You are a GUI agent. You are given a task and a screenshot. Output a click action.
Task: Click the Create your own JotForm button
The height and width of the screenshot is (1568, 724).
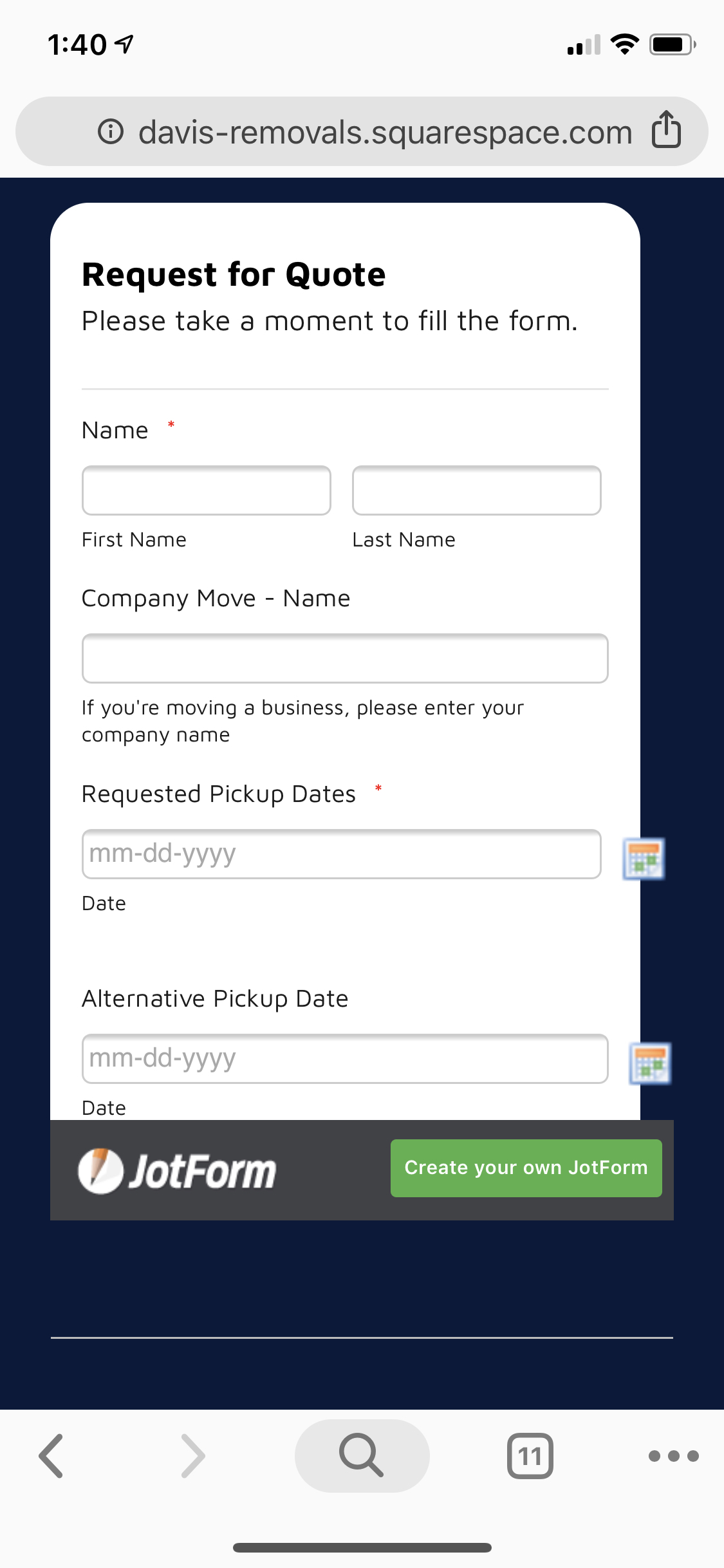526,1168
